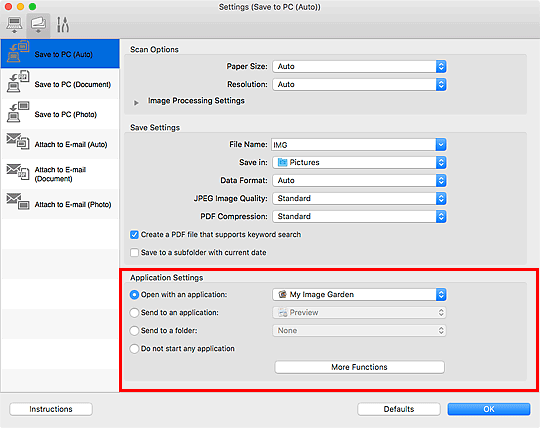Click the Save to PC (Document) icon

(x=18, y=82)
